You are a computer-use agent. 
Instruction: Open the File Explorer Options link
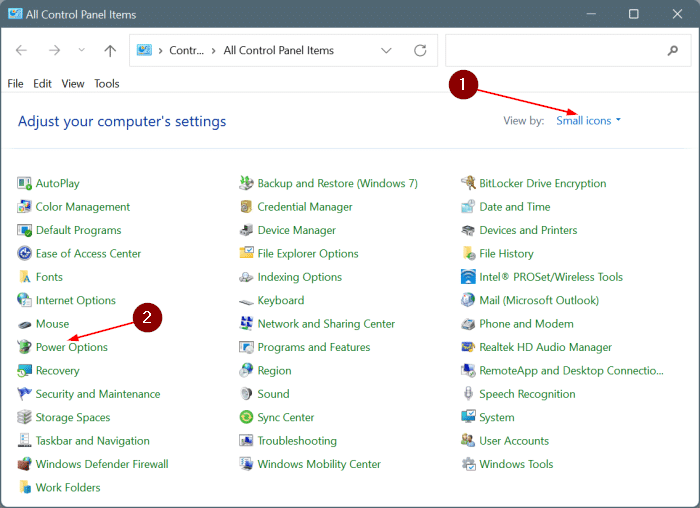point(308,254)
